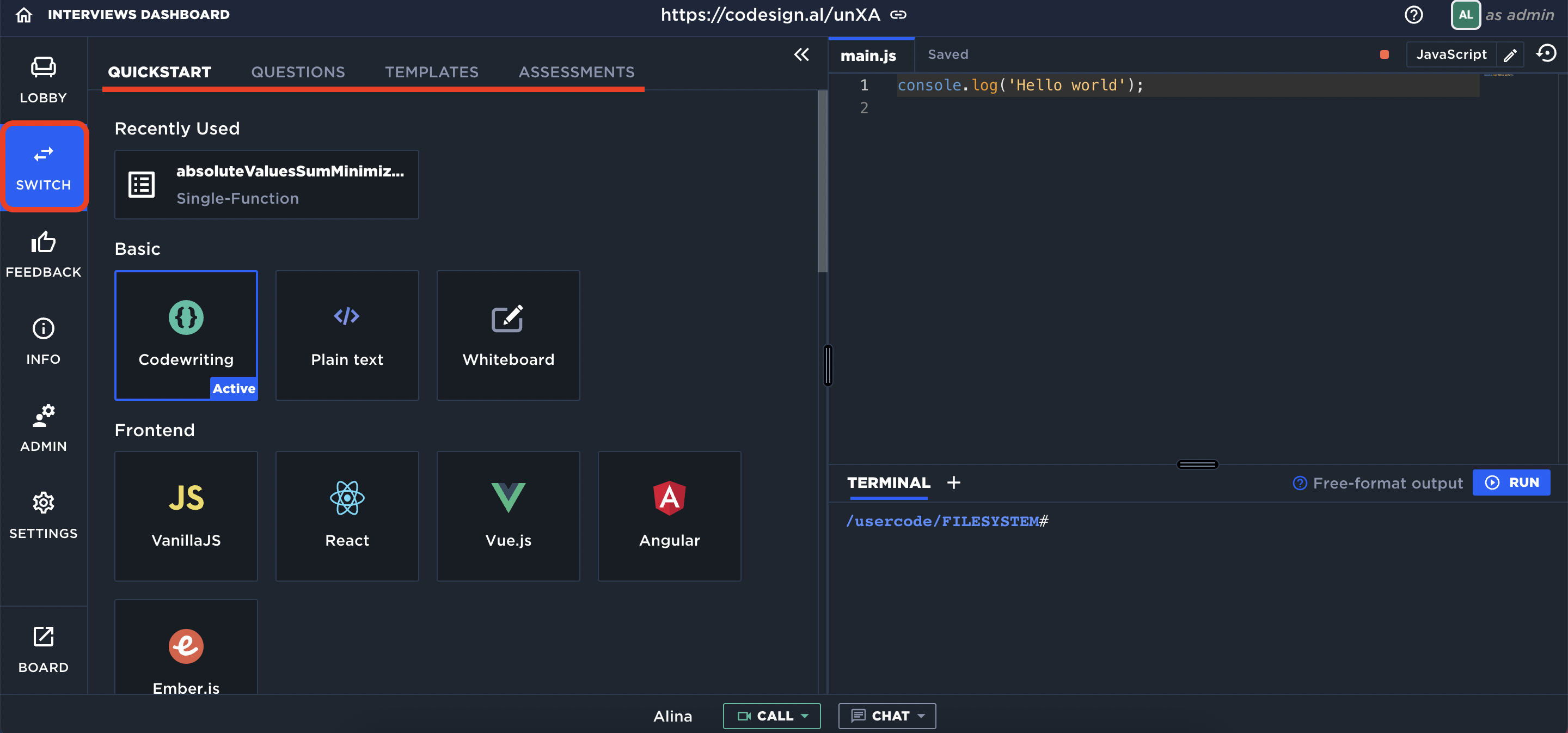Switch to the Templates tab

coord(432,72)
